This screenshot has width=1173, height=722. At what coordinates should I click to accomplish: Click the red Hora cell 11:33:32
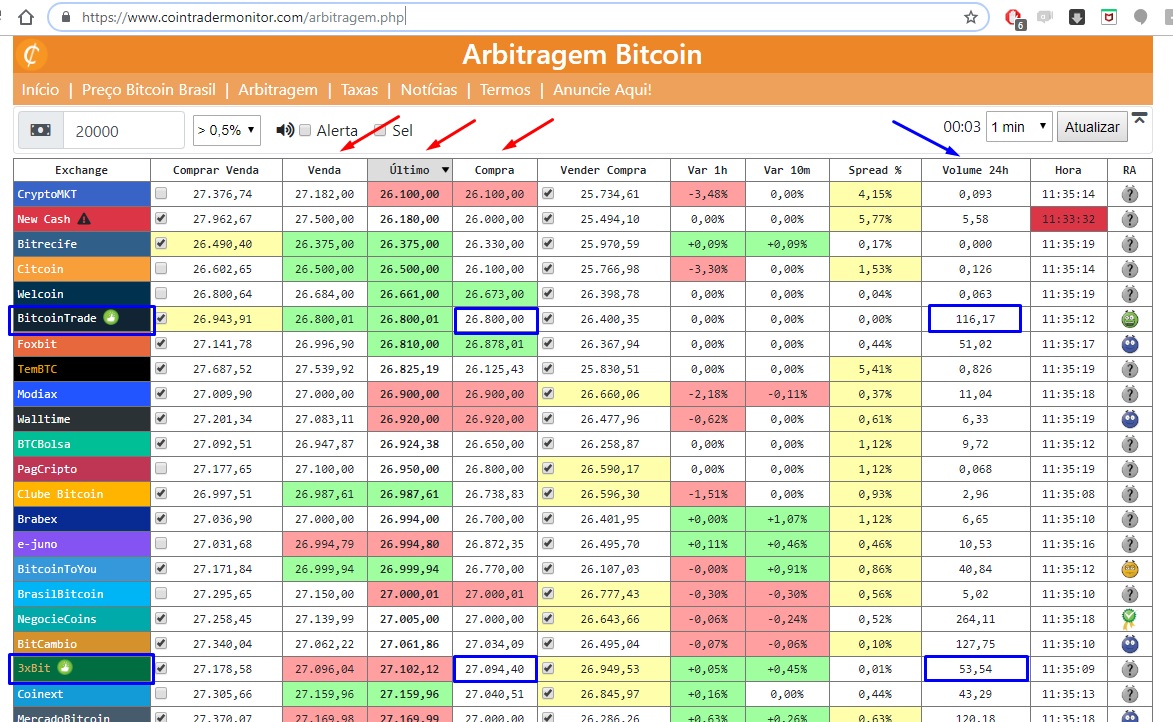tap(1068, 219)
